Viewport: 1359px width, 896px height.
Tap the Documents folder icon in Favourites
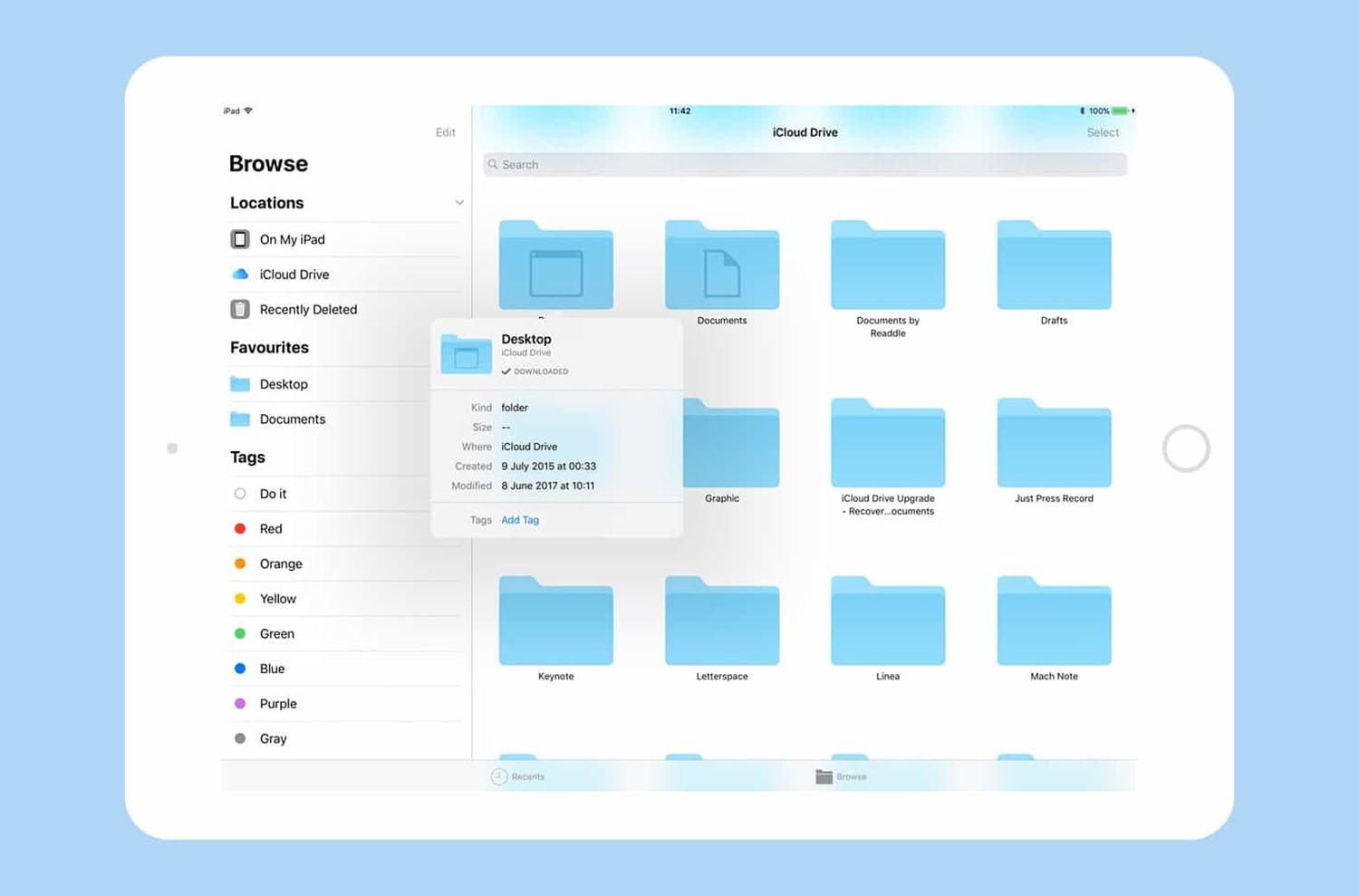240,419
